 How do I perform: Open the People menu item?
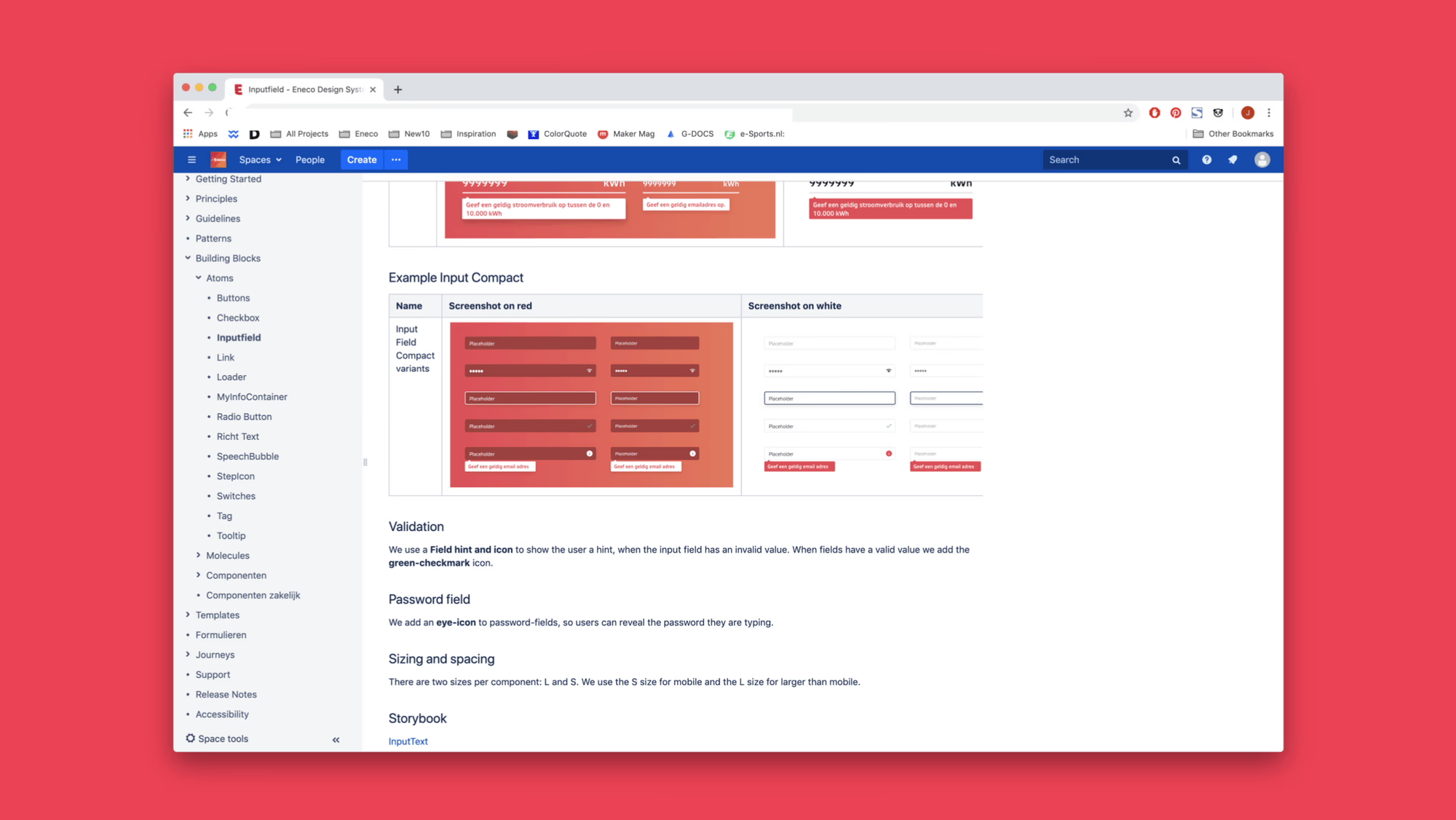(x=309, y=159)
